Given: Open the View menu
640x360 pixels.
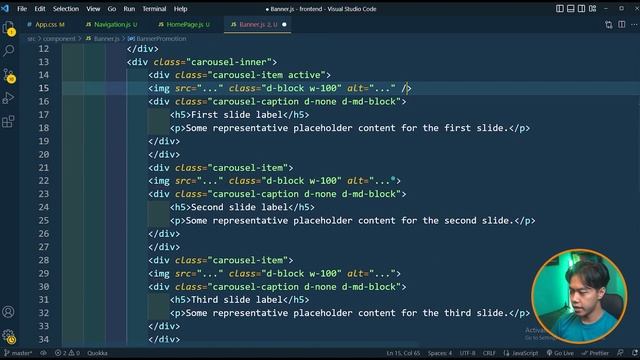Looking at the screenshot, I should pos(93,9).
